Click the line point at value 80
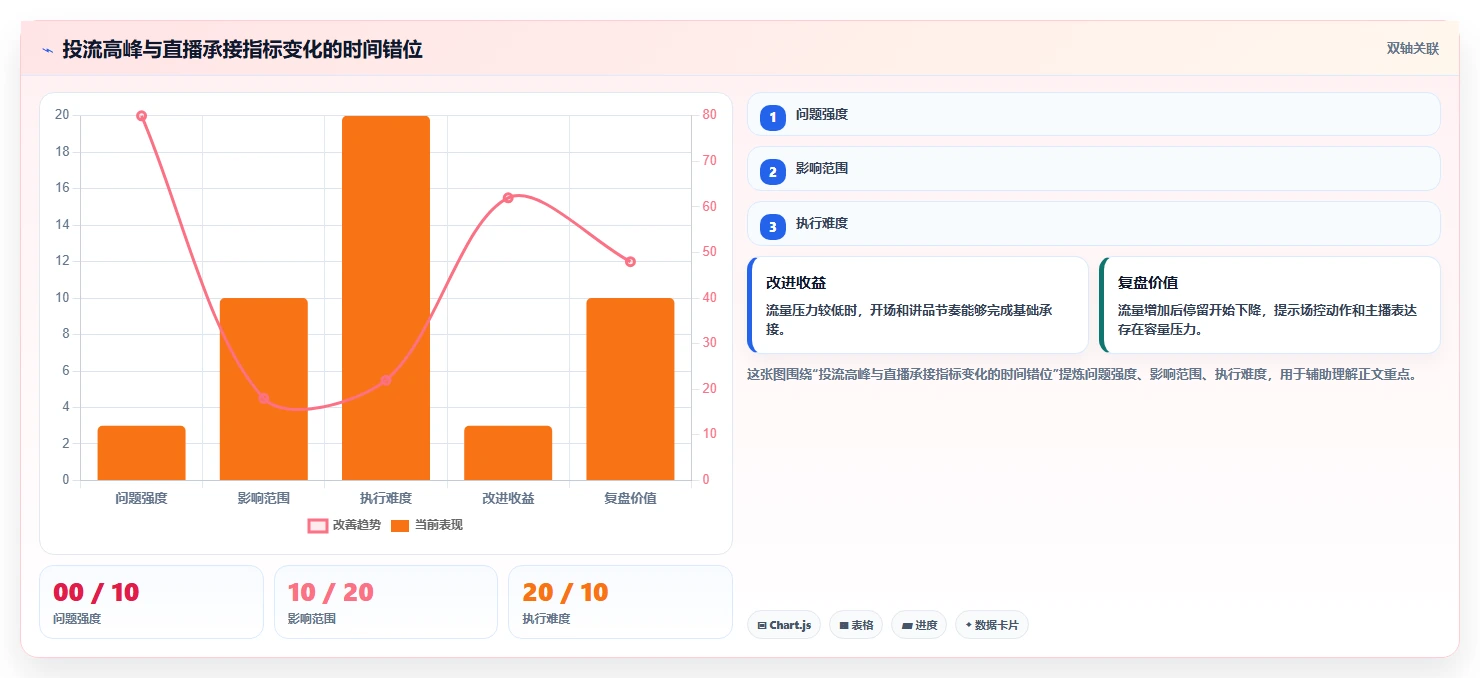Image resolution: width=1480 pixels, height=678 pixels. pyautogui.click(x=141, y=116)
